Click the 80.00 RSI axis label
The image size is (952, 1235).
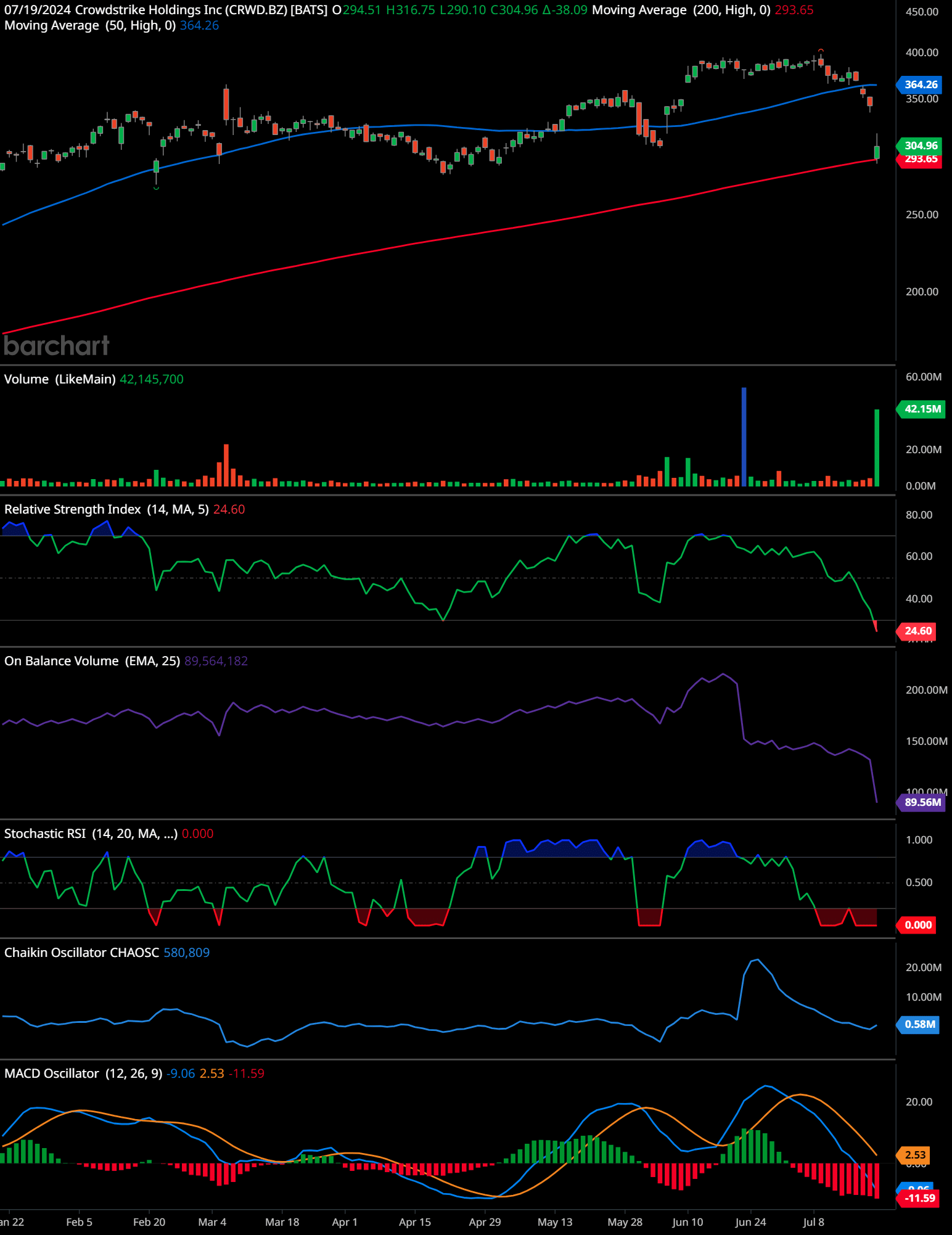(919, 515)
